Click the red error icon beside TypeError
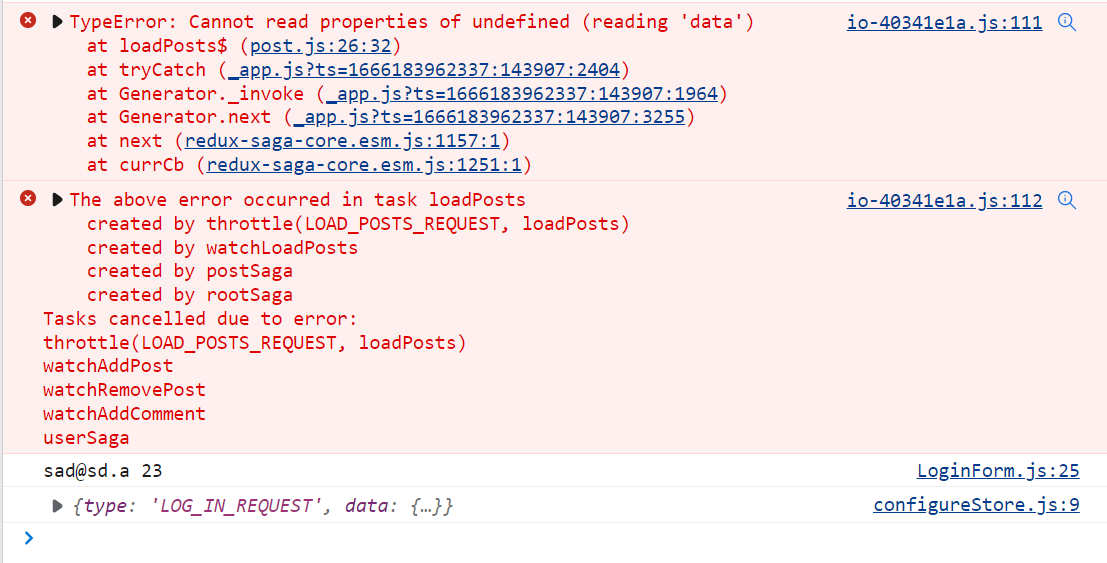Screen dimensions: 1107x563 (28, 21)
